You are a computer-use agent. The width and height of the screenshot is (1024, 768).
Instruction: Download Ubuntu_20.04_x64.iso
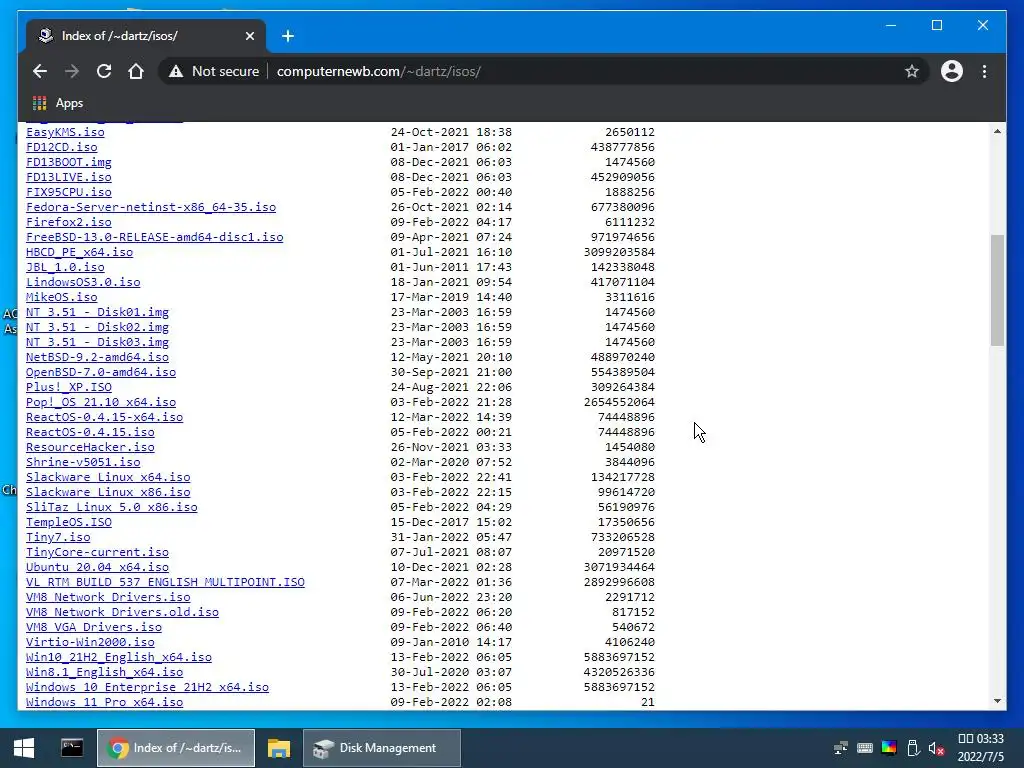(x=97, y=568)
